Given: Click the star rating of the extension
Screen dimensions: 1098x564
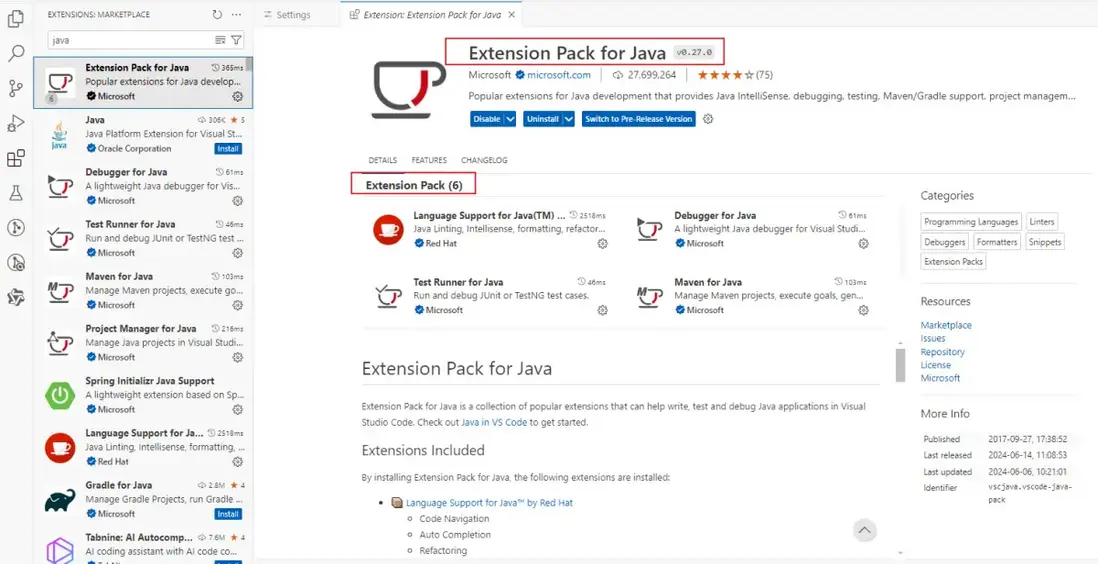Looking at the screenshot, I should 725,75.
